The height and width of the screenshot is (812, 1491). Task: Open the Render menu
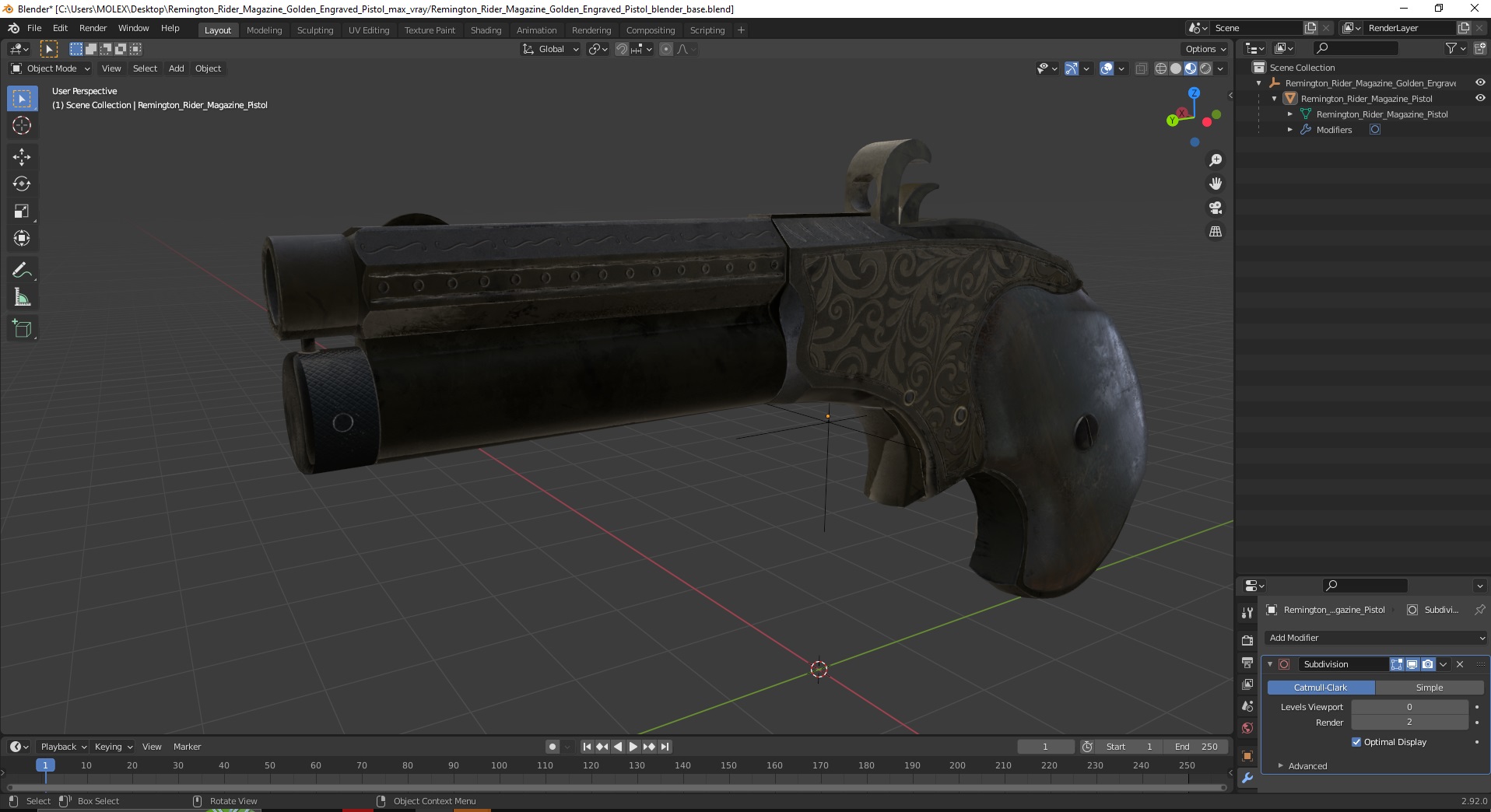coord(93,28)
